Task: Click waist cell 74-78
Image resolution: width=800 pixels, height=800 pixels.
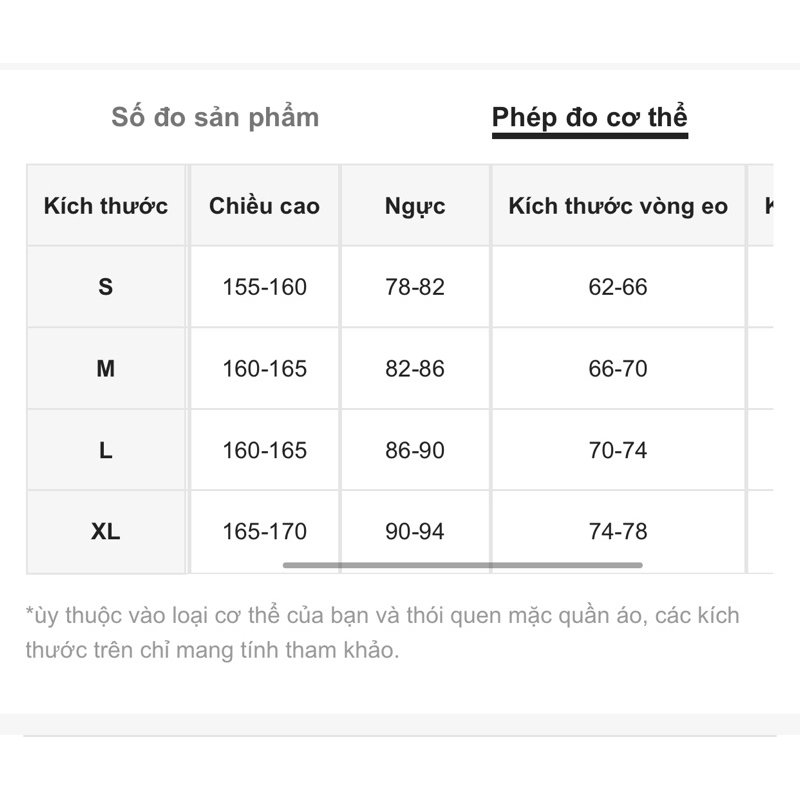Action: coord(618,531)
